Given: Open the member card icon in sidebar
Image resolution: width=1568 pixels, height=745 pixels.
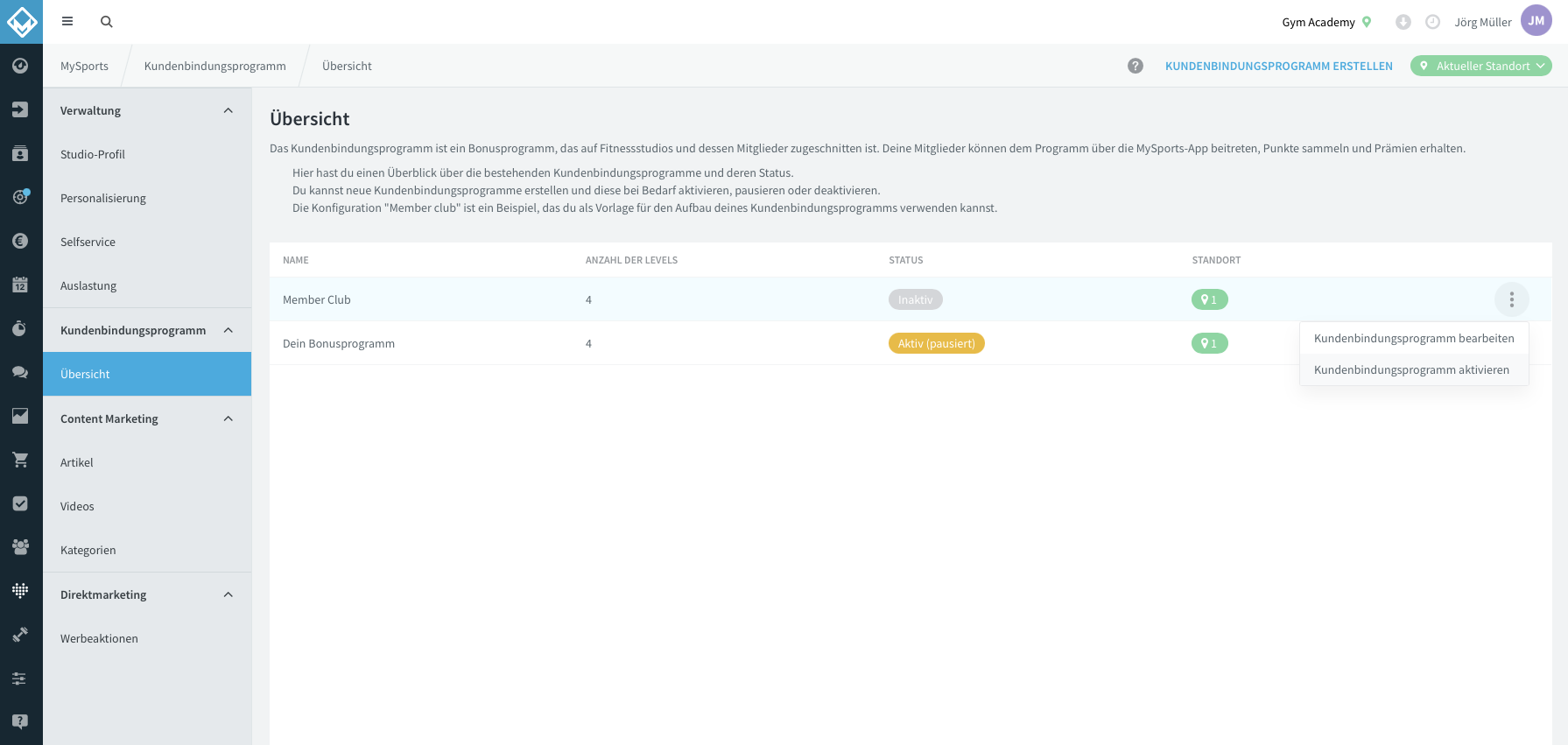Looking at the screenshot, I should tap(20, 153).
